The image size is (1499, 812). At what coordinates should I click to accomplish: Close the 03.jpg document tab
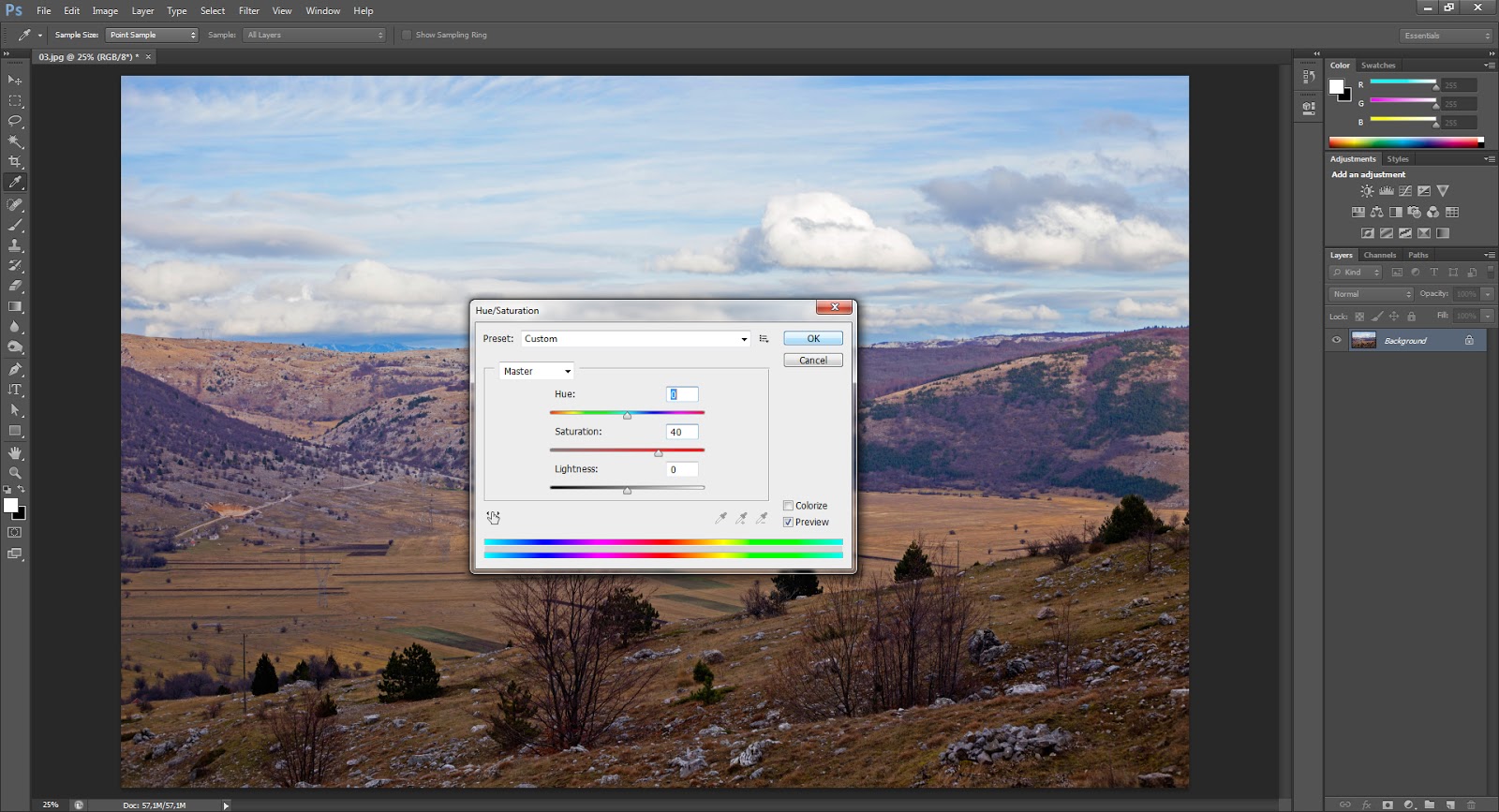pos(148,57)
